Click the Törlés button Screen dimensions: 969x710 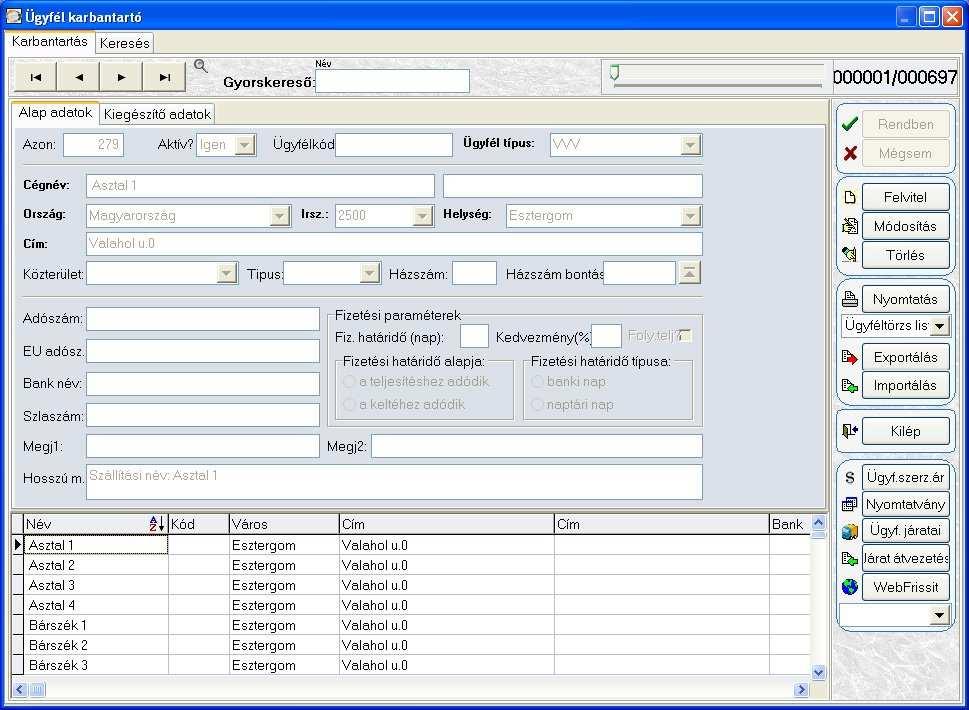coord(905,255)
